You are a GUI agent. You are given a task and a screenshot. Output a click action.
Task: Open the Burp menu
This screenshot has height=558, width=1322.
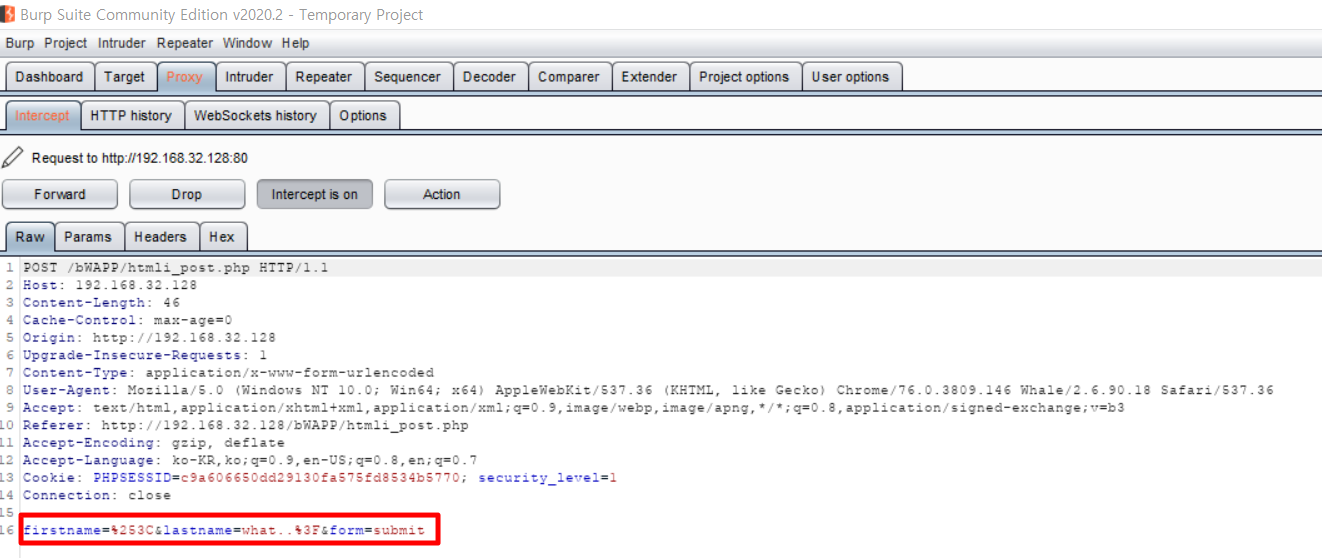tap(19, 43)
